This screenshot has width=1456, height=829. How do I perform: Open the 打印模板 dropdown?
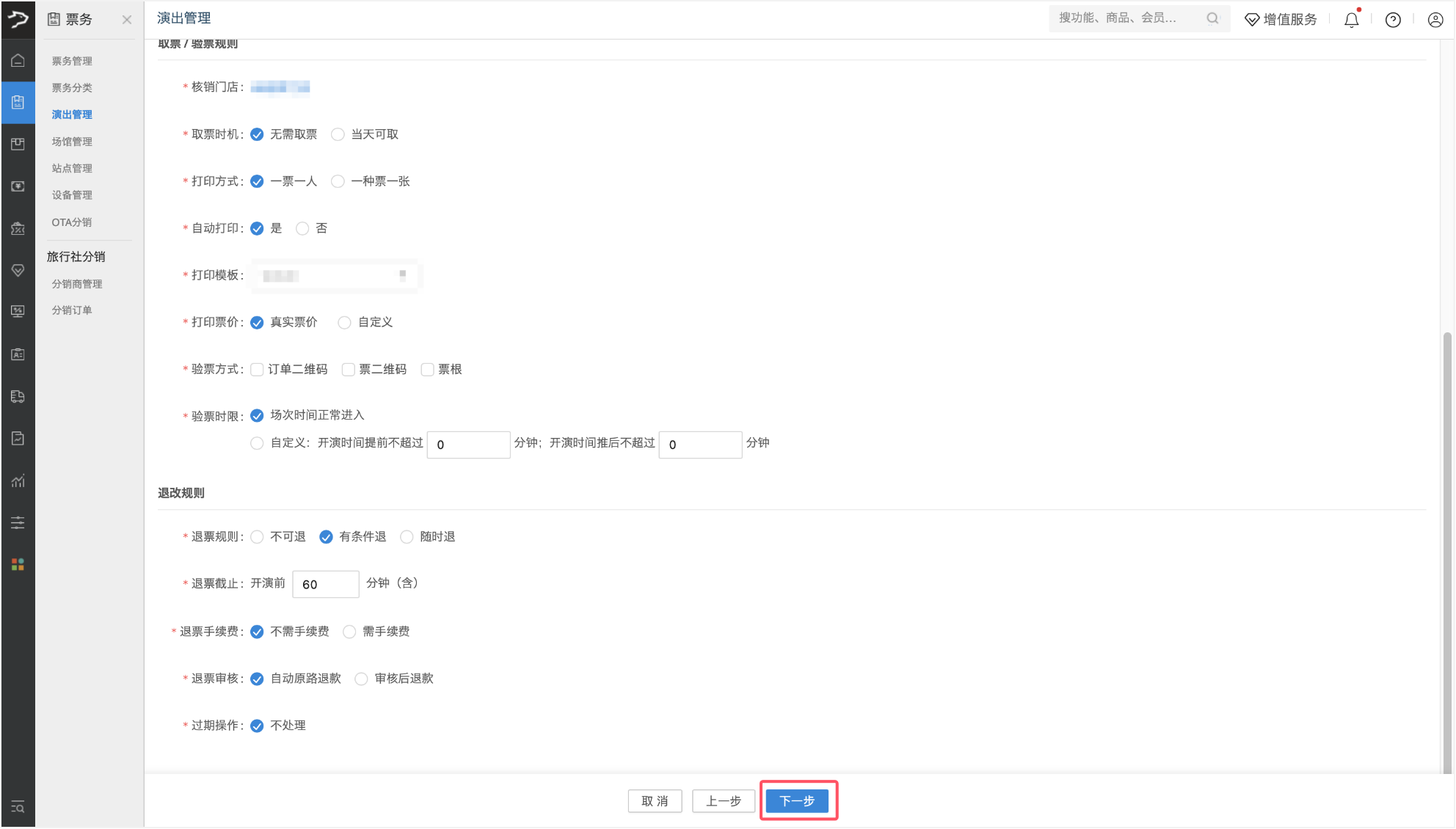click(x=335, y=276)
